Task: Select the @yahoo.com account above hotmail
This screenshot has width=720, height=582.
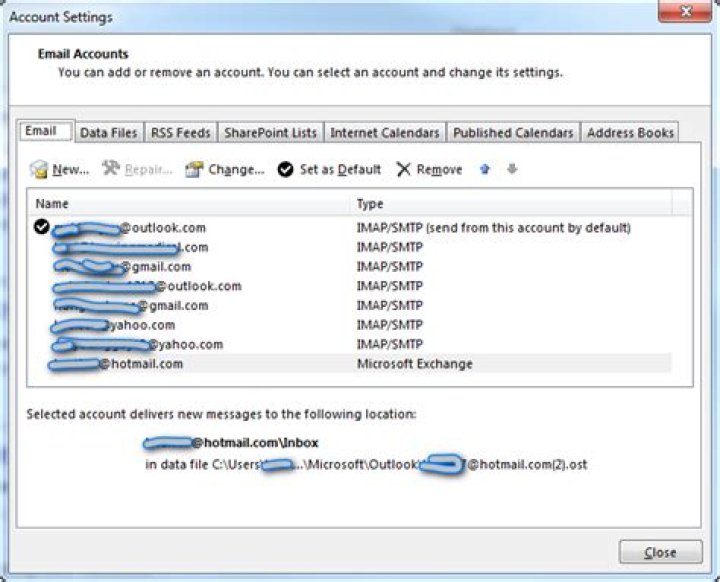Action: coord(350,344)
